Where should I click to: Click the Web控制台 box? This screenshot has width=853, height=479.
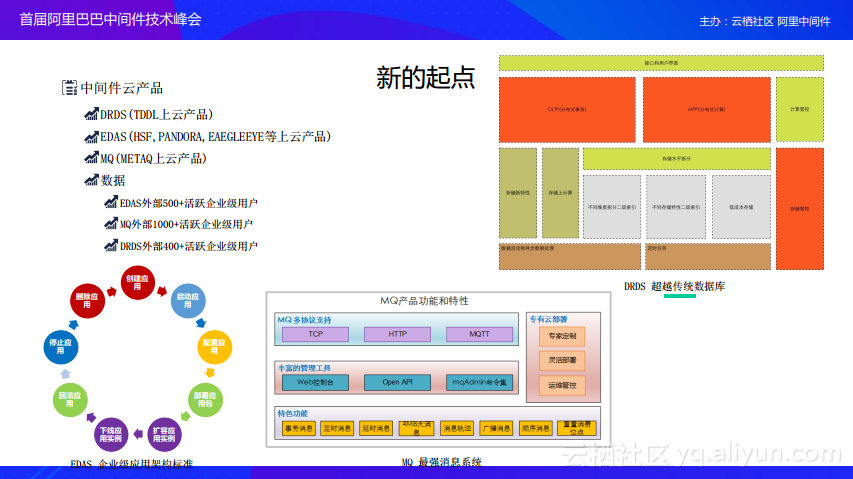316,382
